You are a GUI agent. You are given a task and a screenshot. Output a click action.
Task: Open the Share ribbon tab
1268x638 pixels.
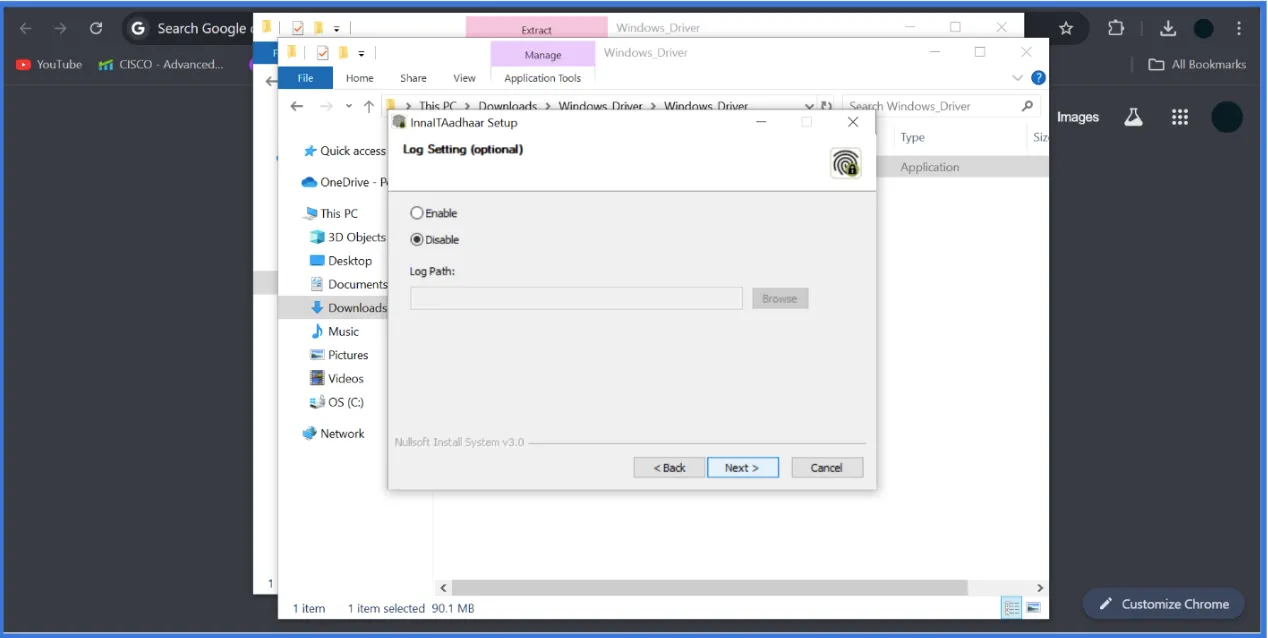point(413,78)
